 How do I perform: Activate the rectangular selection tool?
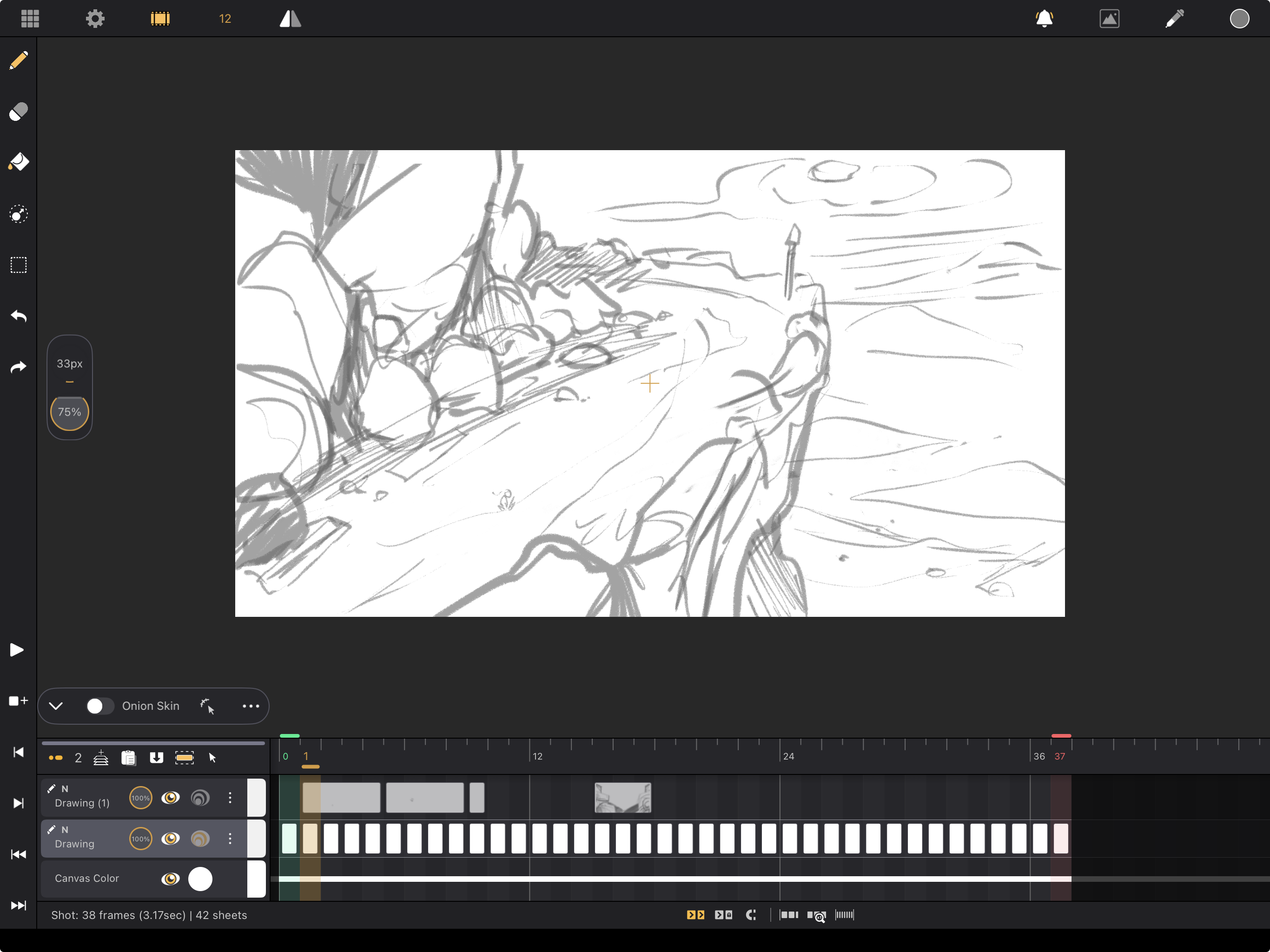pos(19,265)
